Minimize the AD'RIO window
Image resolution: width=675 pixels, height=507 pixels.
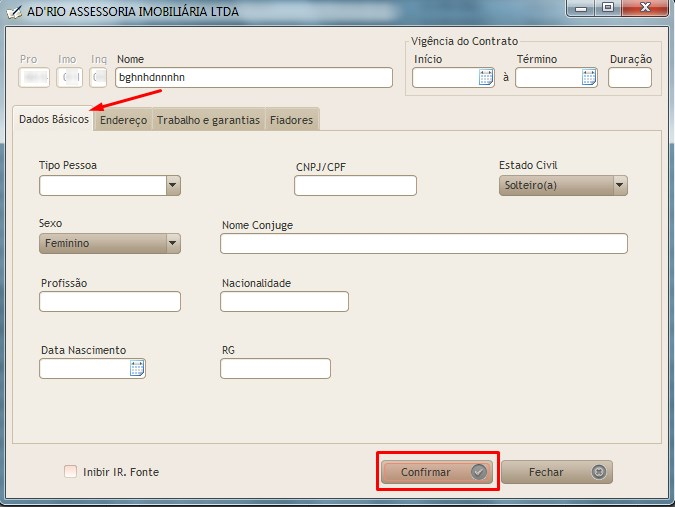coord(581,8)
